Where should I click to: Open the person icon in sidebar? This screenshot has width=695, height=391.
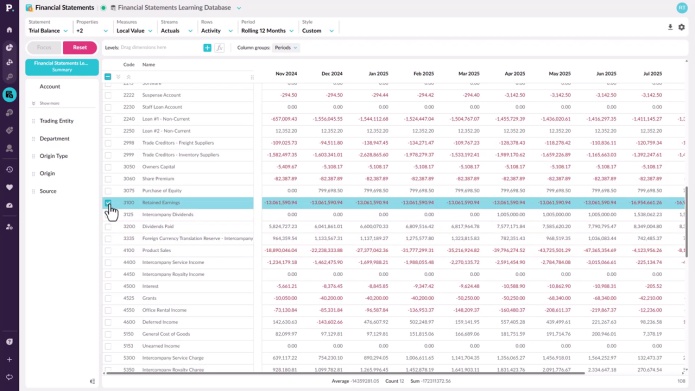[9, 148]
